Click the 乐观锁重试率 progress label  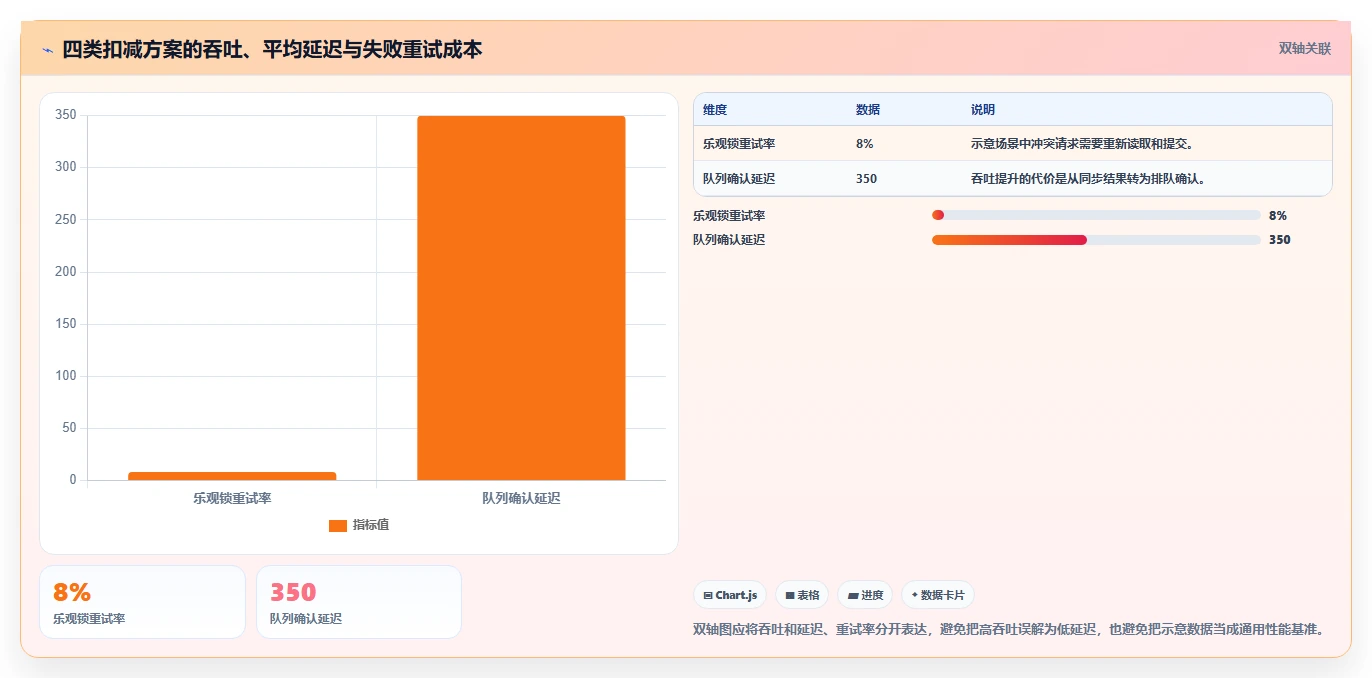(729, 216)
